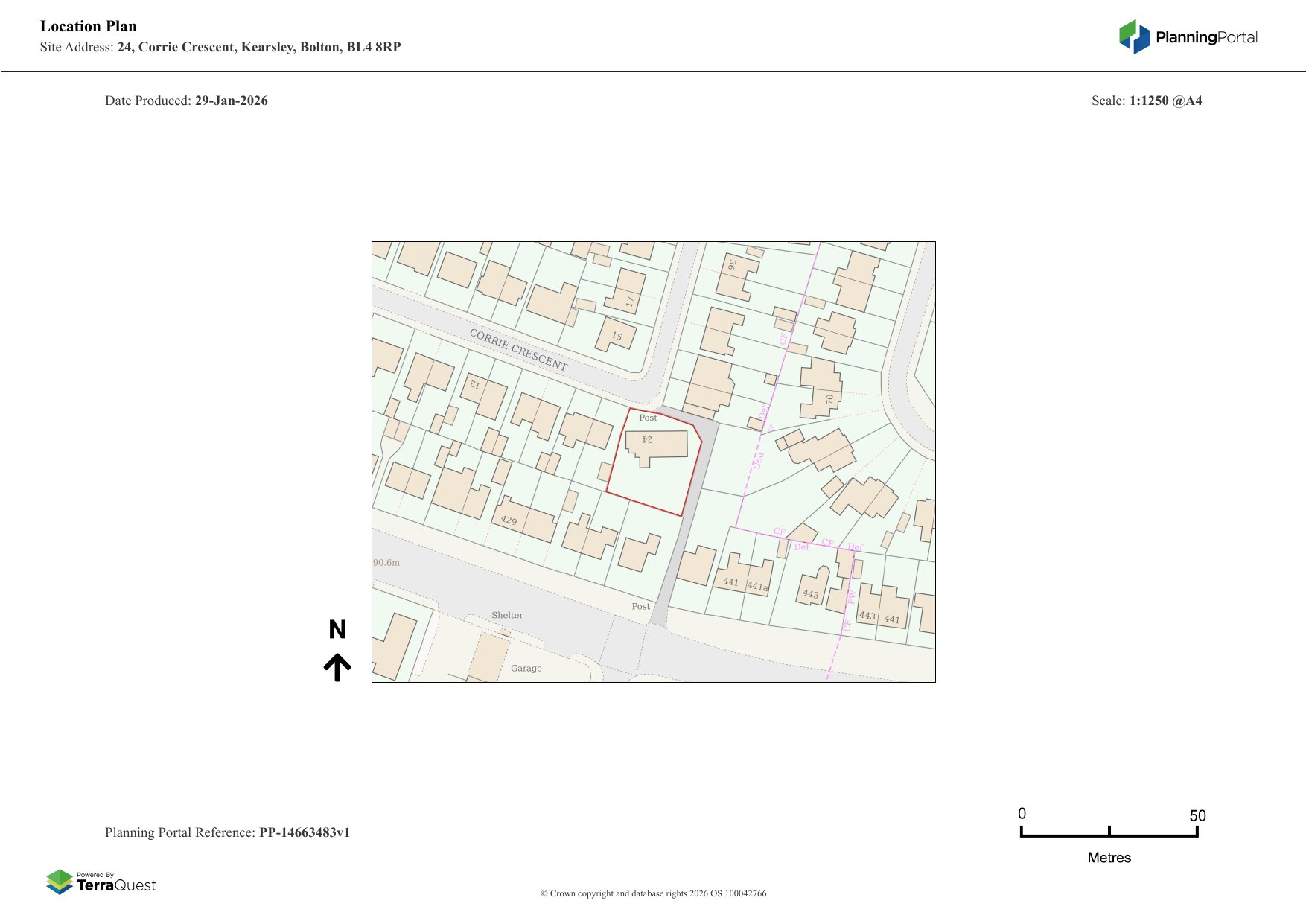Click the TerraQuest layered logo icon
Screen dimensions: 1306x924
pos(60,882)
